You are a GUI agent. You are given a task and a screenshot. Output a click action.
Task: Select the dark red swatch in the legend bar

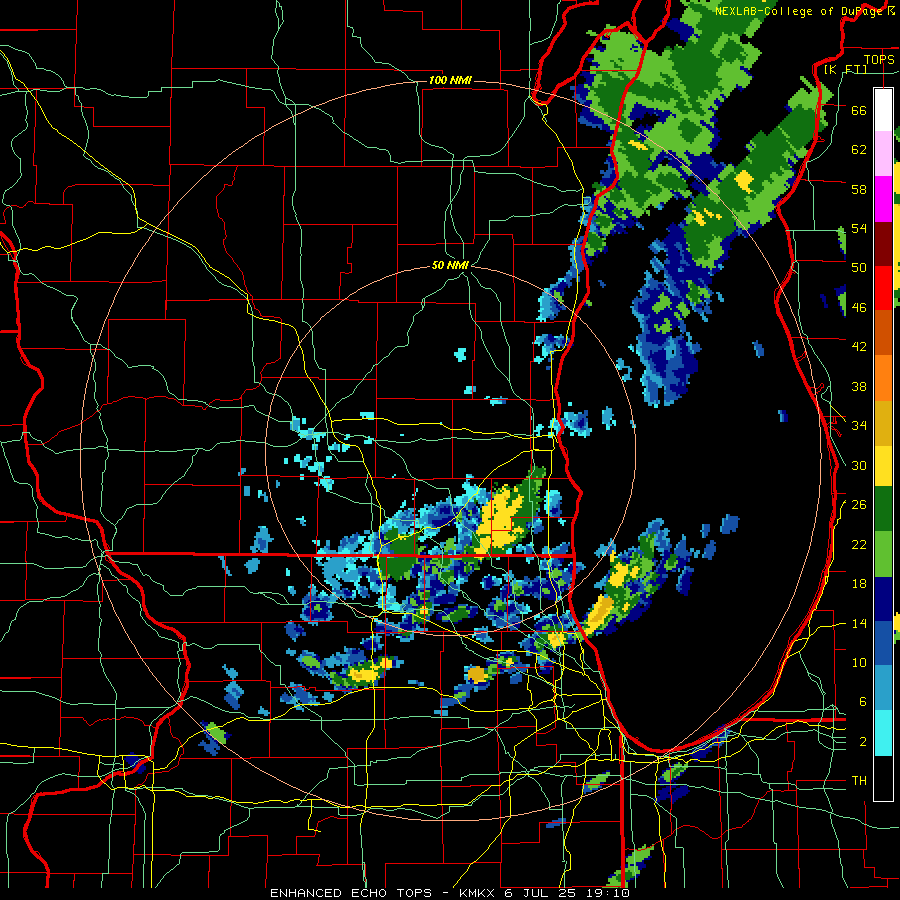[883, 243]
